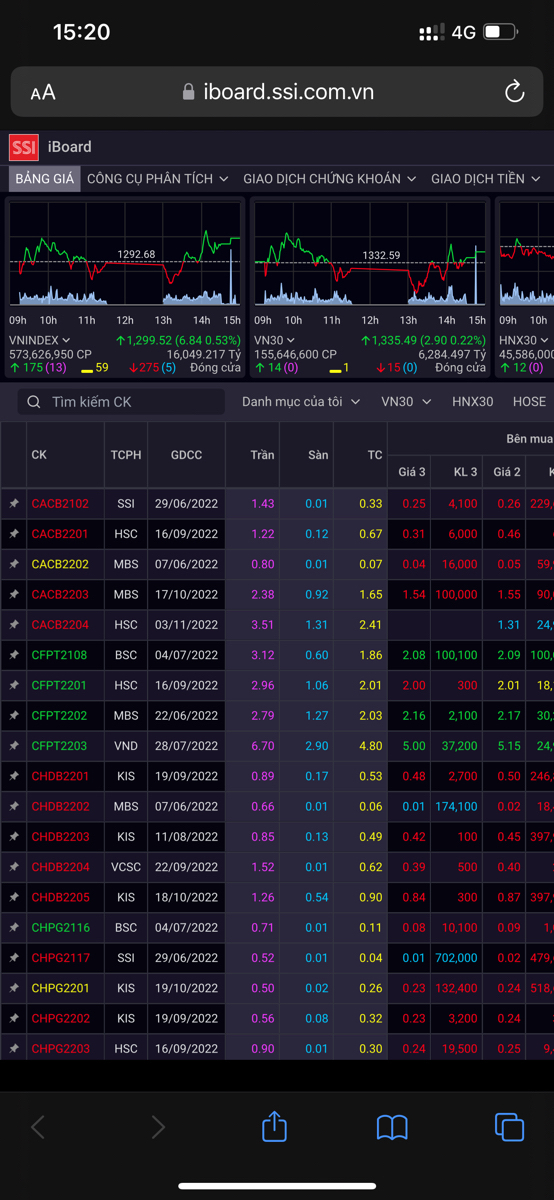Tap the SSI red logo icon
Screen dimensions: 554x1200
(x=24, y=147)
